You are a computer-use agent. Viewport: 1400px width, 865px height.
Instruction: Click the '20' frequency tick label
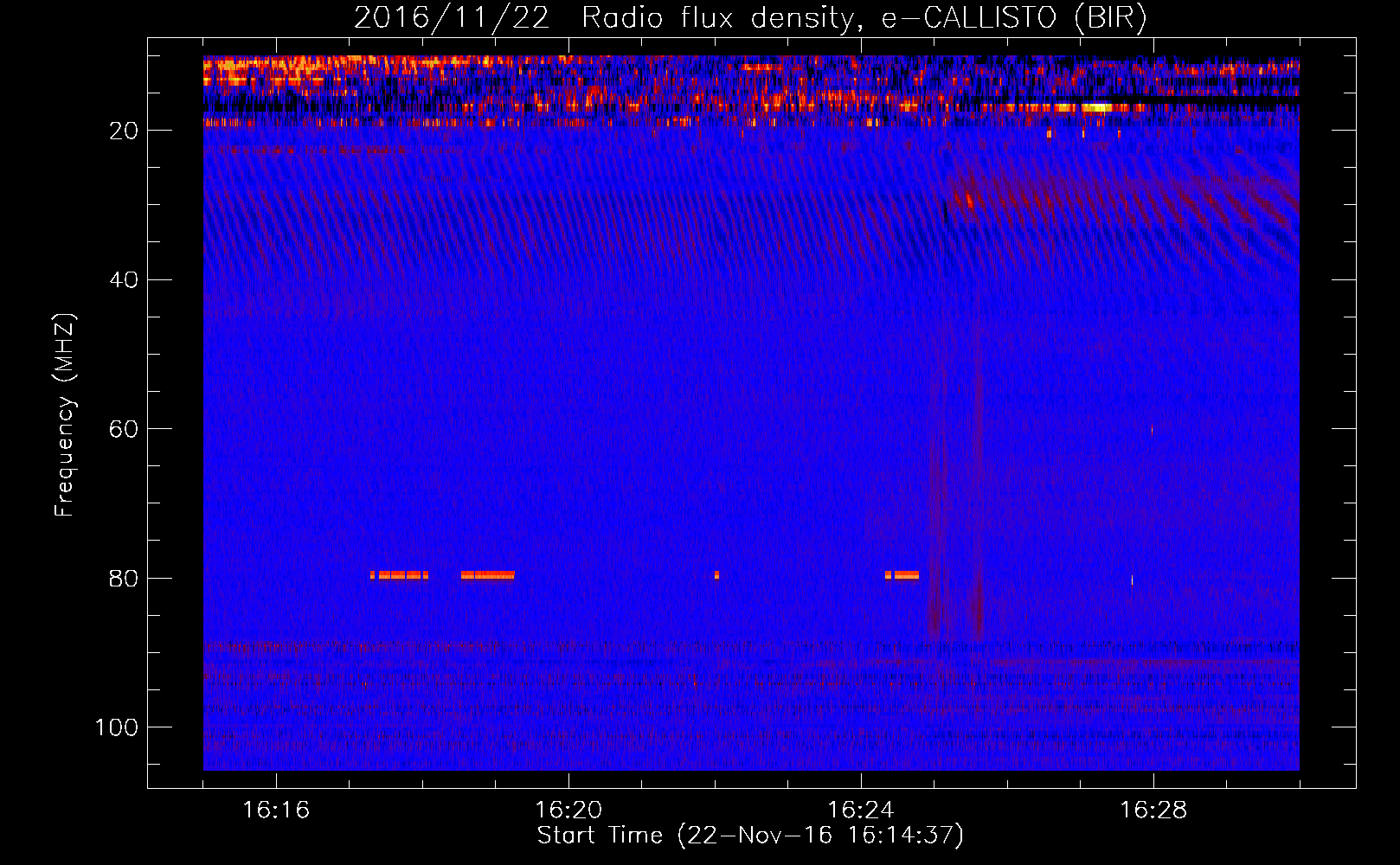tap(124, 131)
